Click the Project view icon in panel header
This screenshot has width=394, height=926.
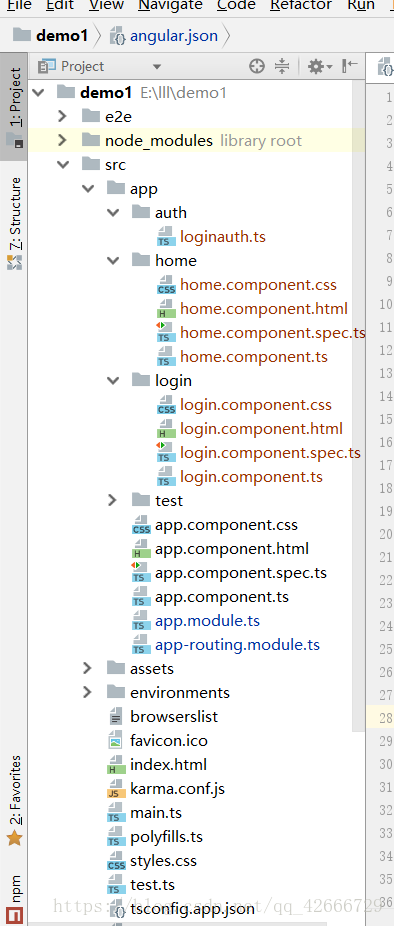47,66
